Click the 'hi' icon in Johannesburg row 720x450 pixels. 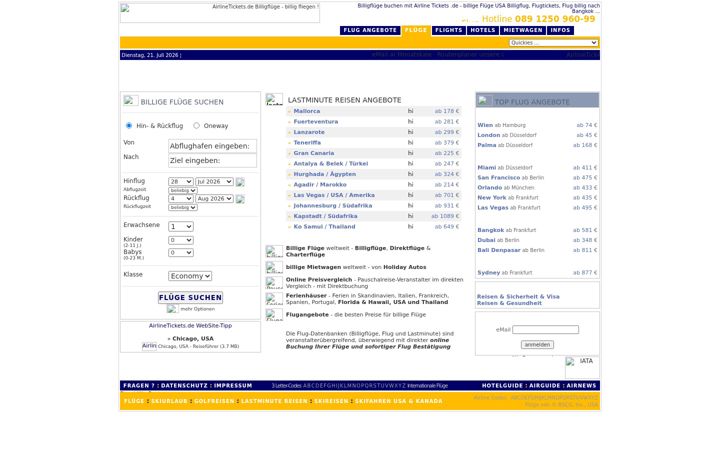pos(411,206)
